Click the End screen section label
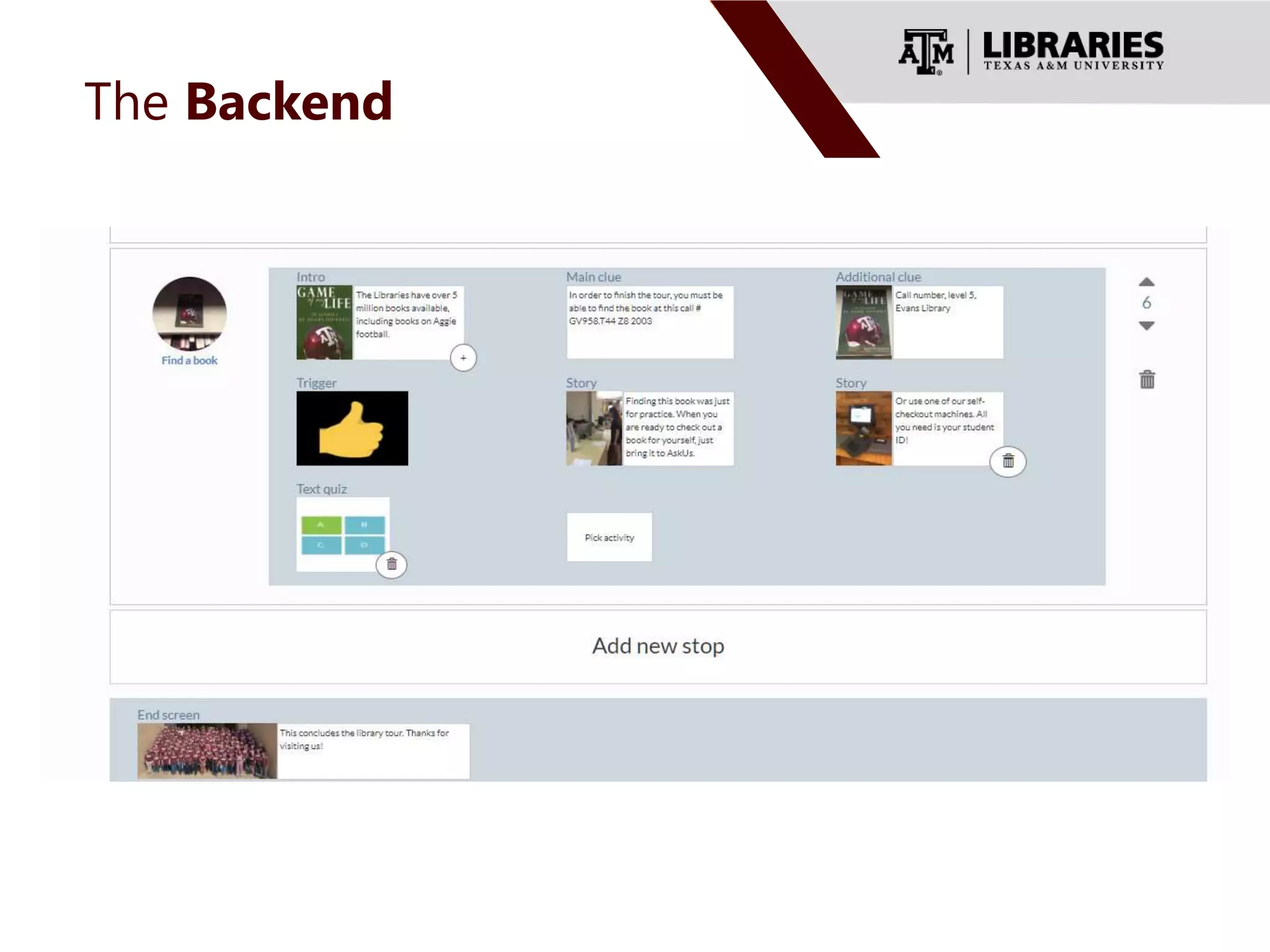Image resolution: width=1270 pixels, height=952 pixels. [169, 715]
